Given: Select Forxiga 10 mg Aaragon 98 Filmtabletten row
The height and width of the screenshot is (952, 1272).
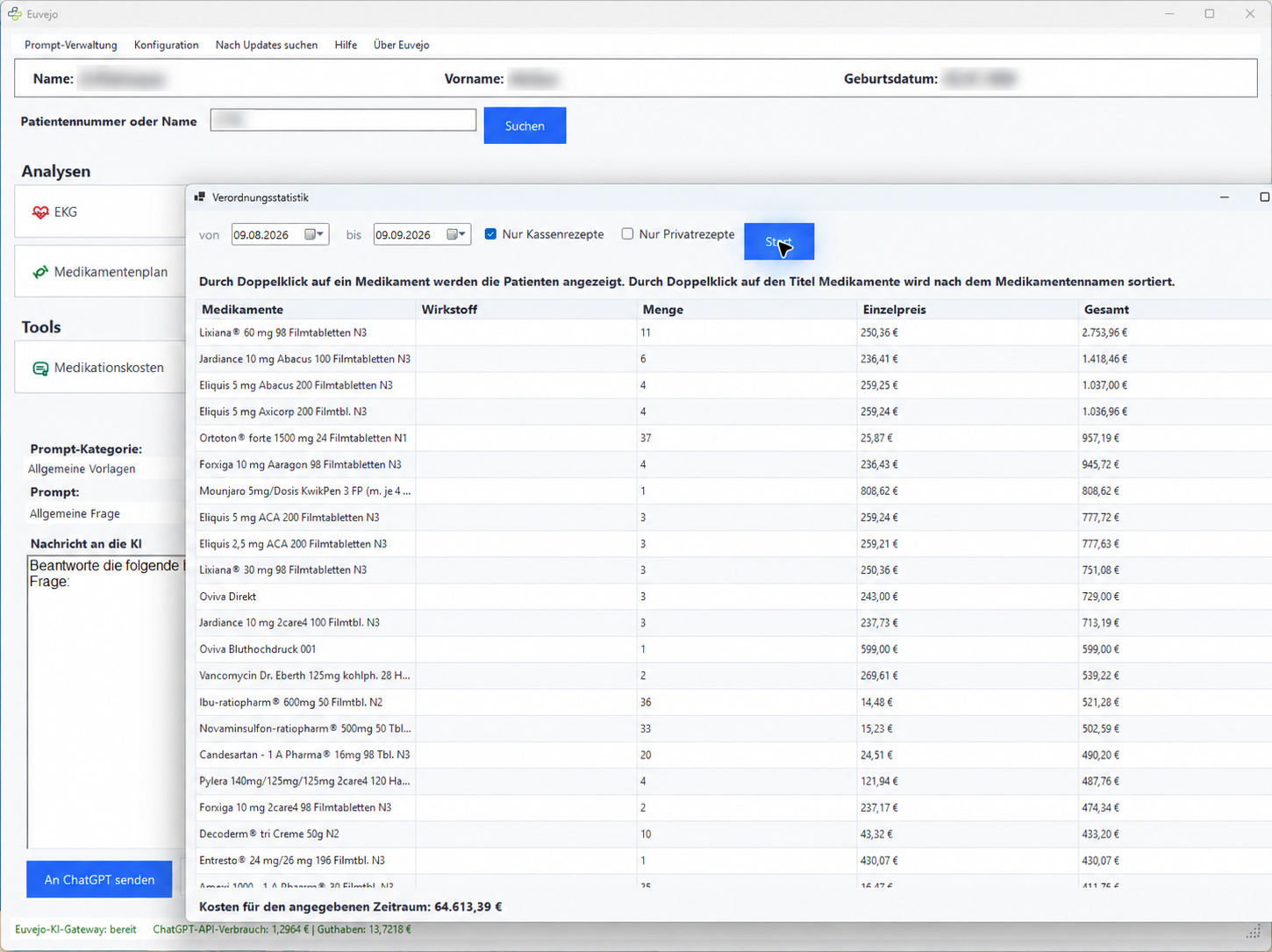Looking at the screenshot, I should point(732,464).
